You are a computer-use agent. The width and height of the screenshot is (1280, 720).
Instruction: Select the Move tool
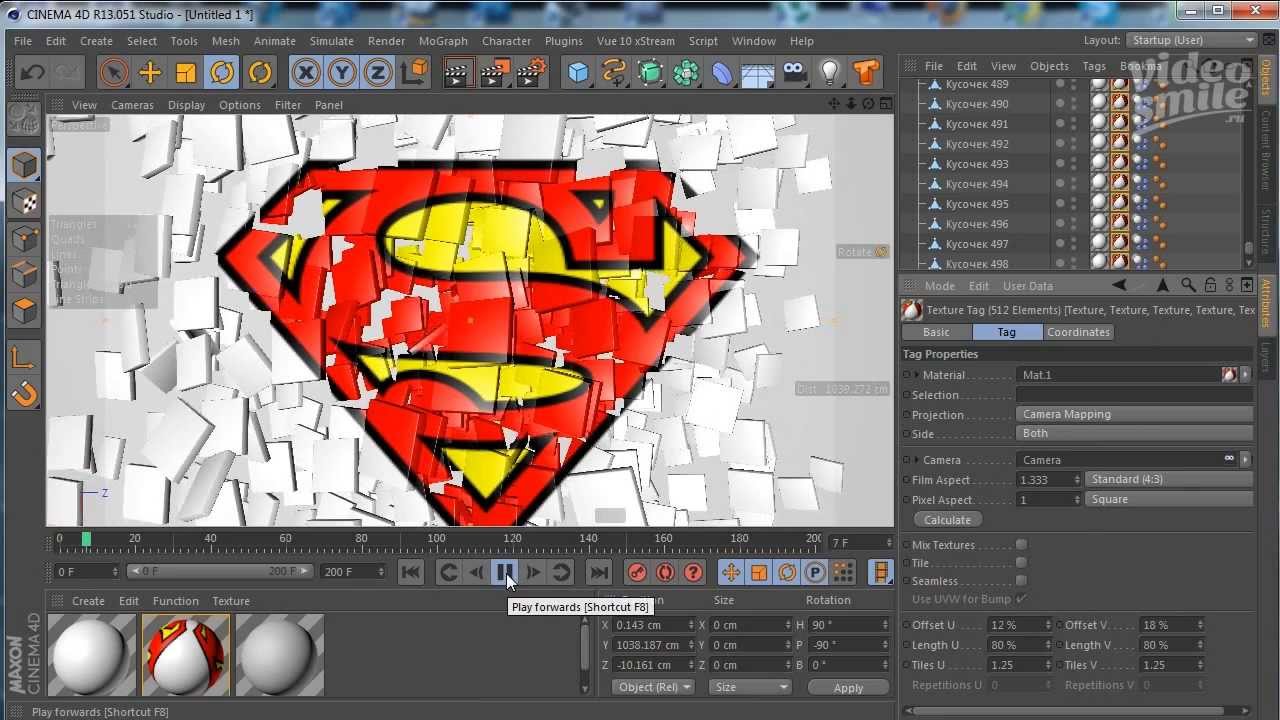pyautogui.click(x=150, y=72)
